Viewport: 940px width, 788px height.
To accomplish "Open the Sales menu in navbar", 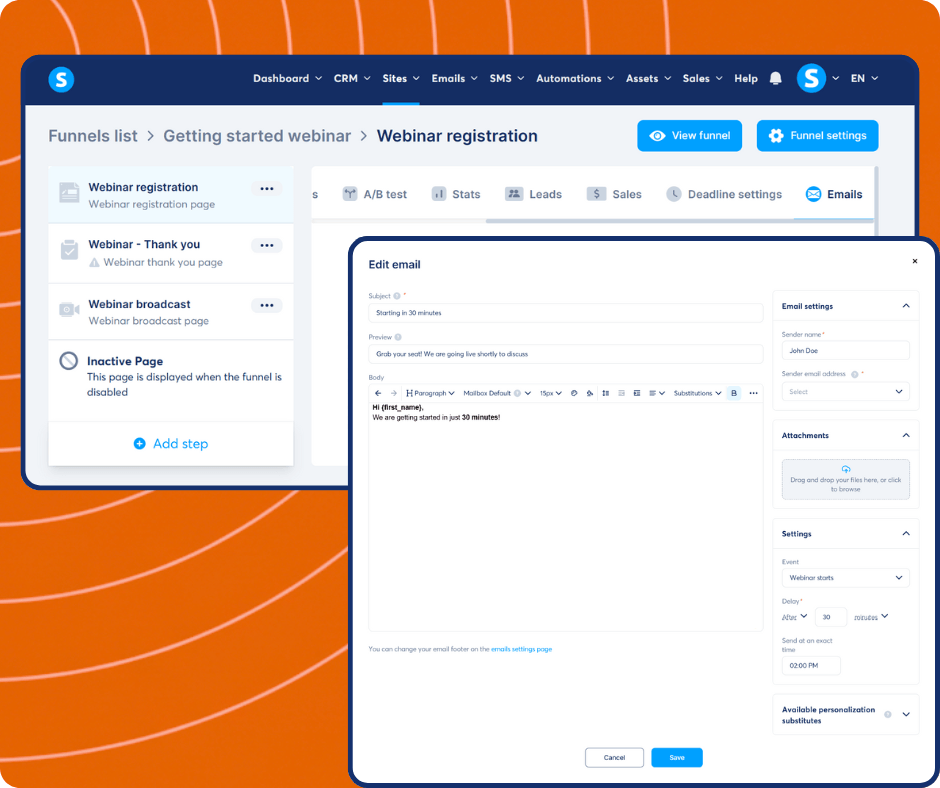I will tap(703, 79).
